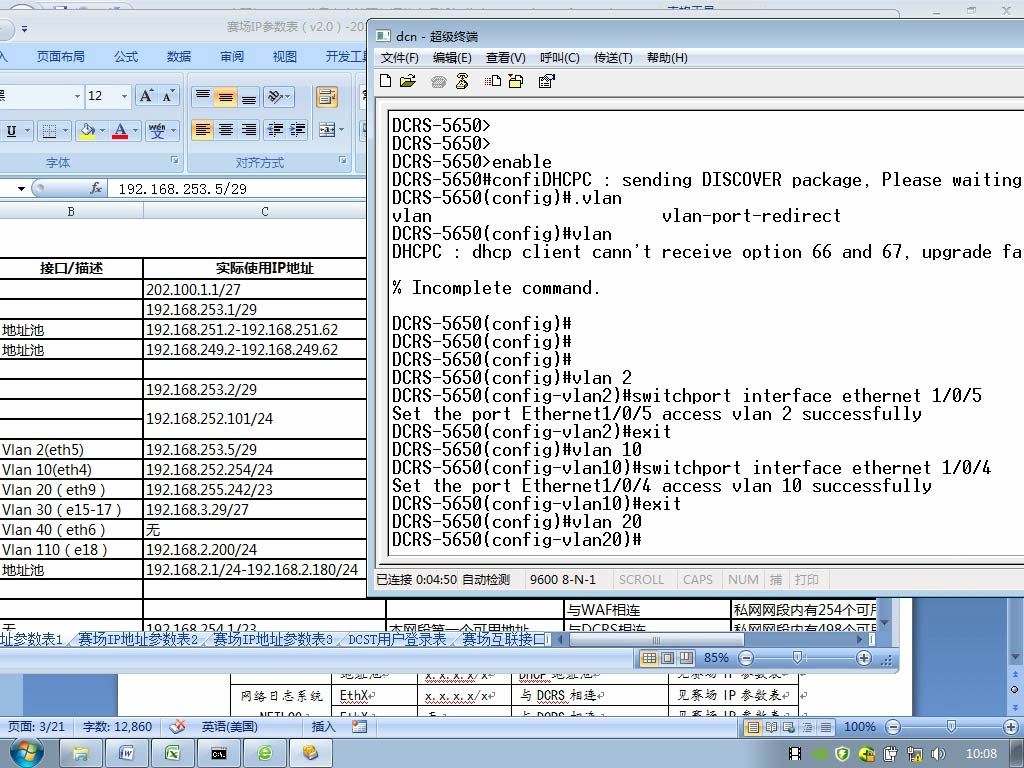Expand the Font Color dropdown arrow
The height and width of the screenshot is (768, 1024).
click(x=135, y=131)
